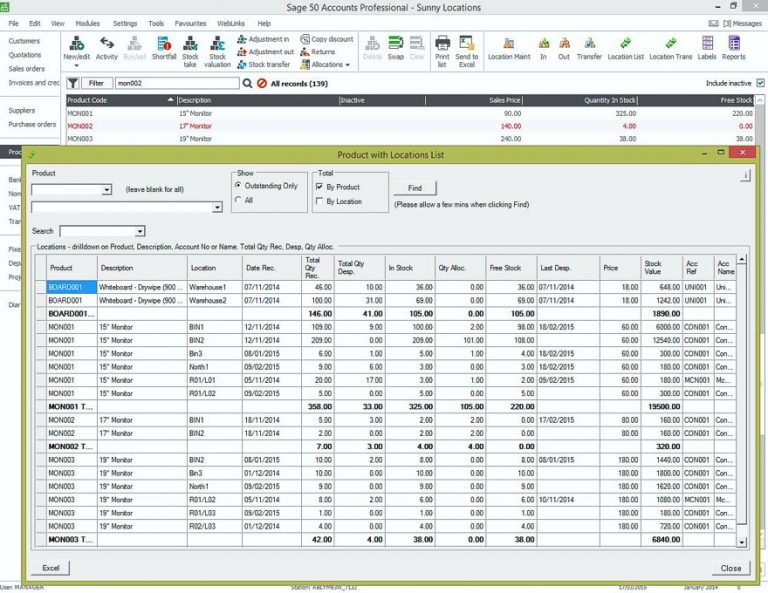The image size is (768, 593).
Task: Toggle Include inactive checkbox
Action: pyautogui.click(x=760, y=83)
